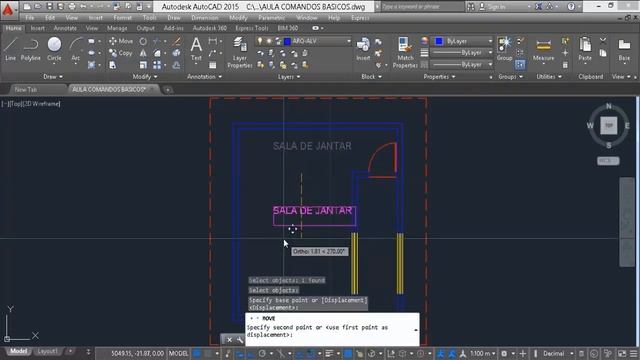640x360 pixels.
Task: Select the Circle tool
Action: pyautogui.click(x=54, y=49)
